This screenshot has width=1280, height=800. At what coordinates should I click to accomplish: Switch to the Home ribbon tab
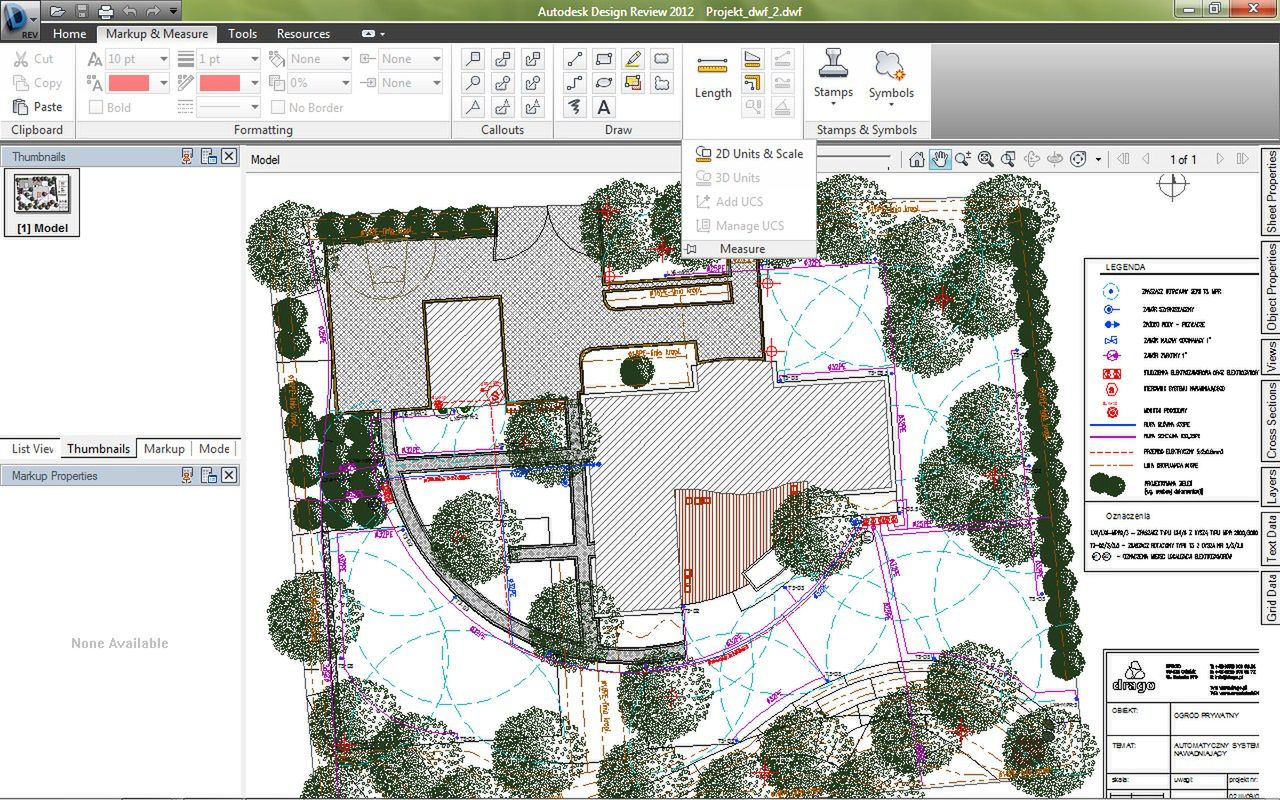(x=69, y=33)
